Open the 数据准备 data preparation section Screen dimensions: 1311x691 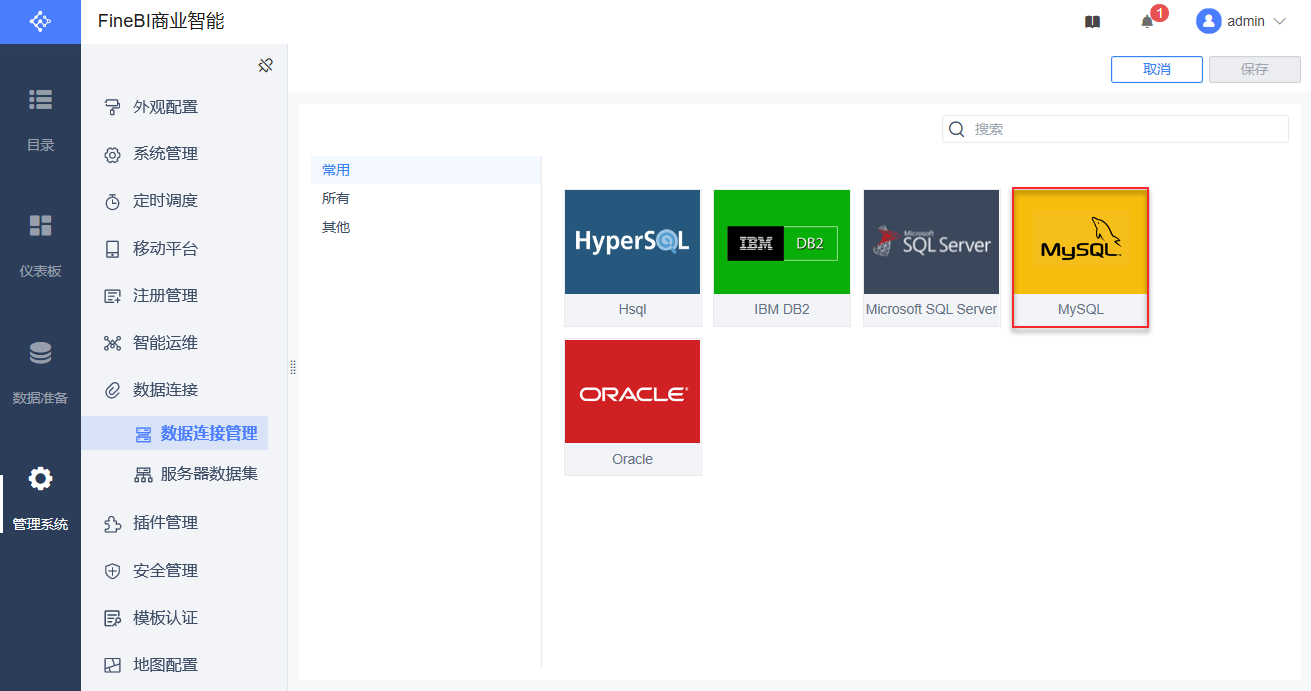tap(40, 372)
